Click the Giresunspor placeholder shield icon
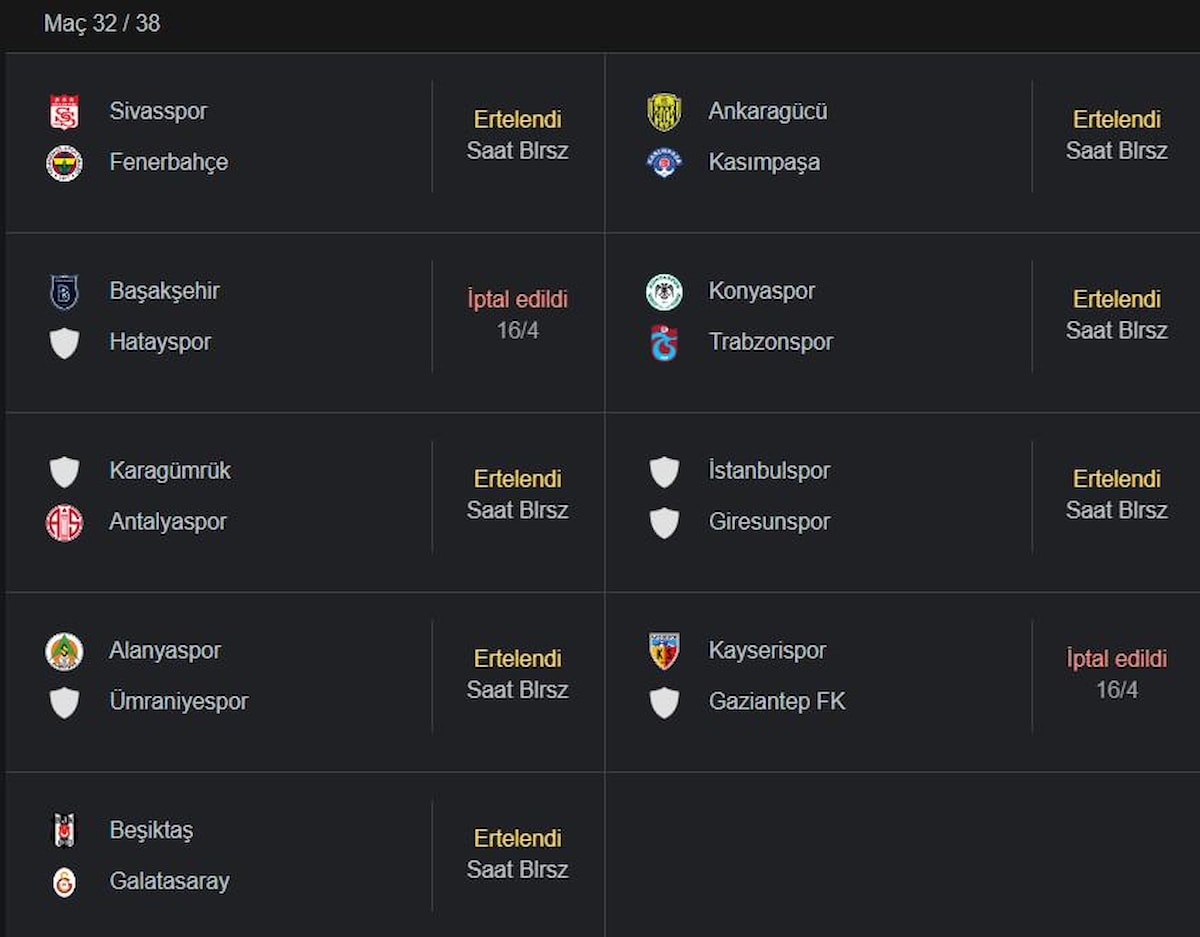This screenshot has height=937, width=1200. pos(664,523)
